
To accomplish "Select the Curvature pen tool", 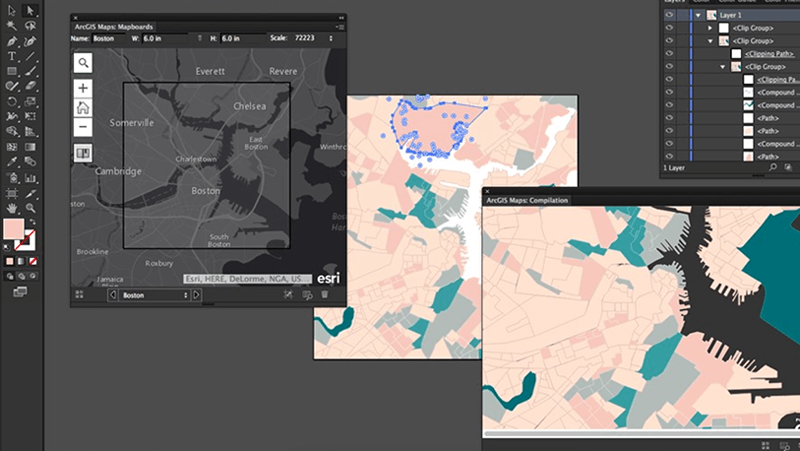I will click(x=30, y=41).
